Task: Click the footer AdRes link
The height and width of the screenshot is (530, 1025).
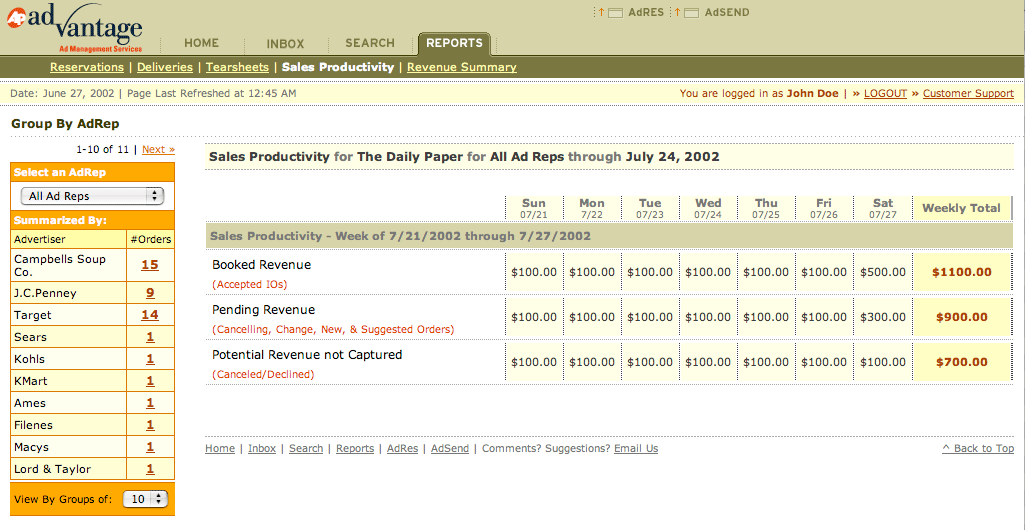Action: click(x=402, y=448)
